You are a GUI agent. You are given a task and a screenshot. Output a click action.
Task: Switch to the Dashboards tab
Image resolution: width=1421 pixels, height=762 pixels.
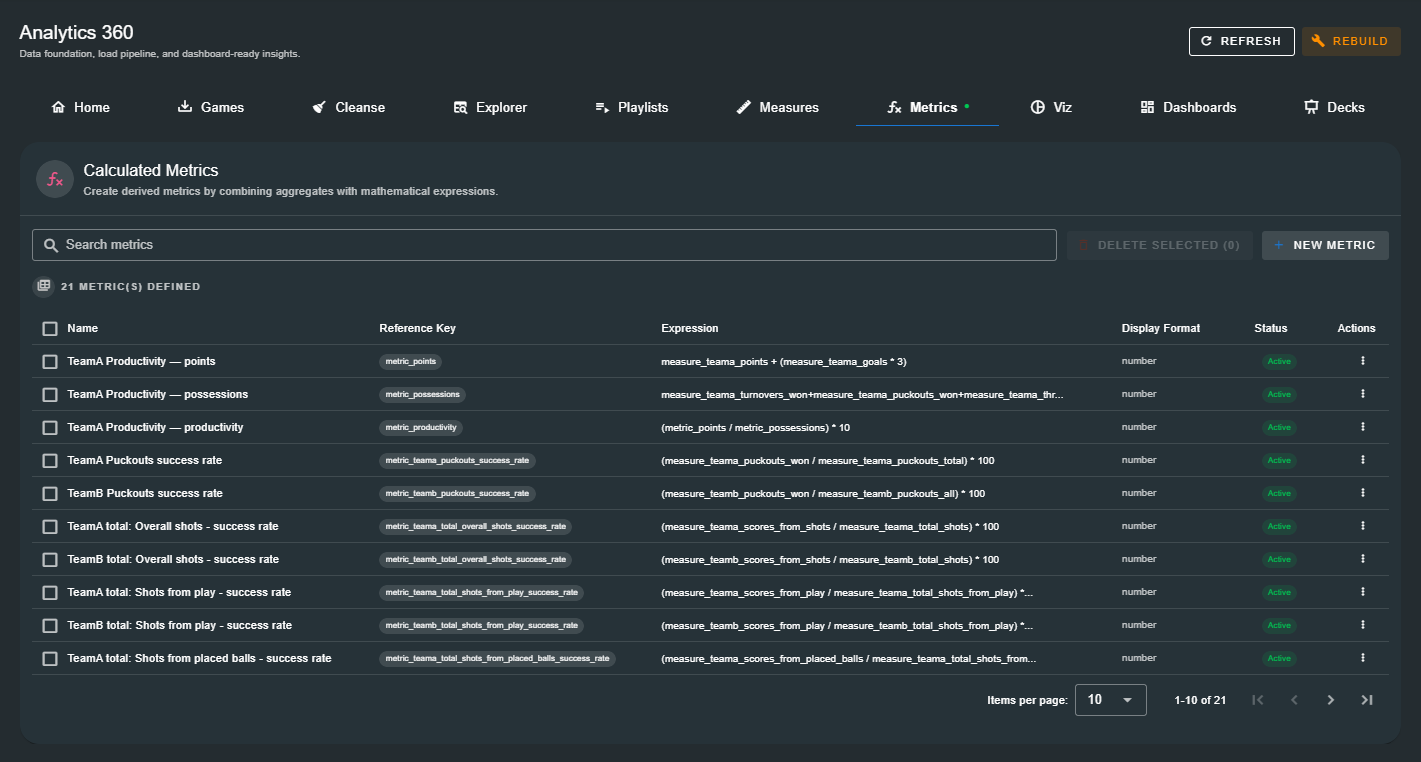click(x=1188, y=107)
